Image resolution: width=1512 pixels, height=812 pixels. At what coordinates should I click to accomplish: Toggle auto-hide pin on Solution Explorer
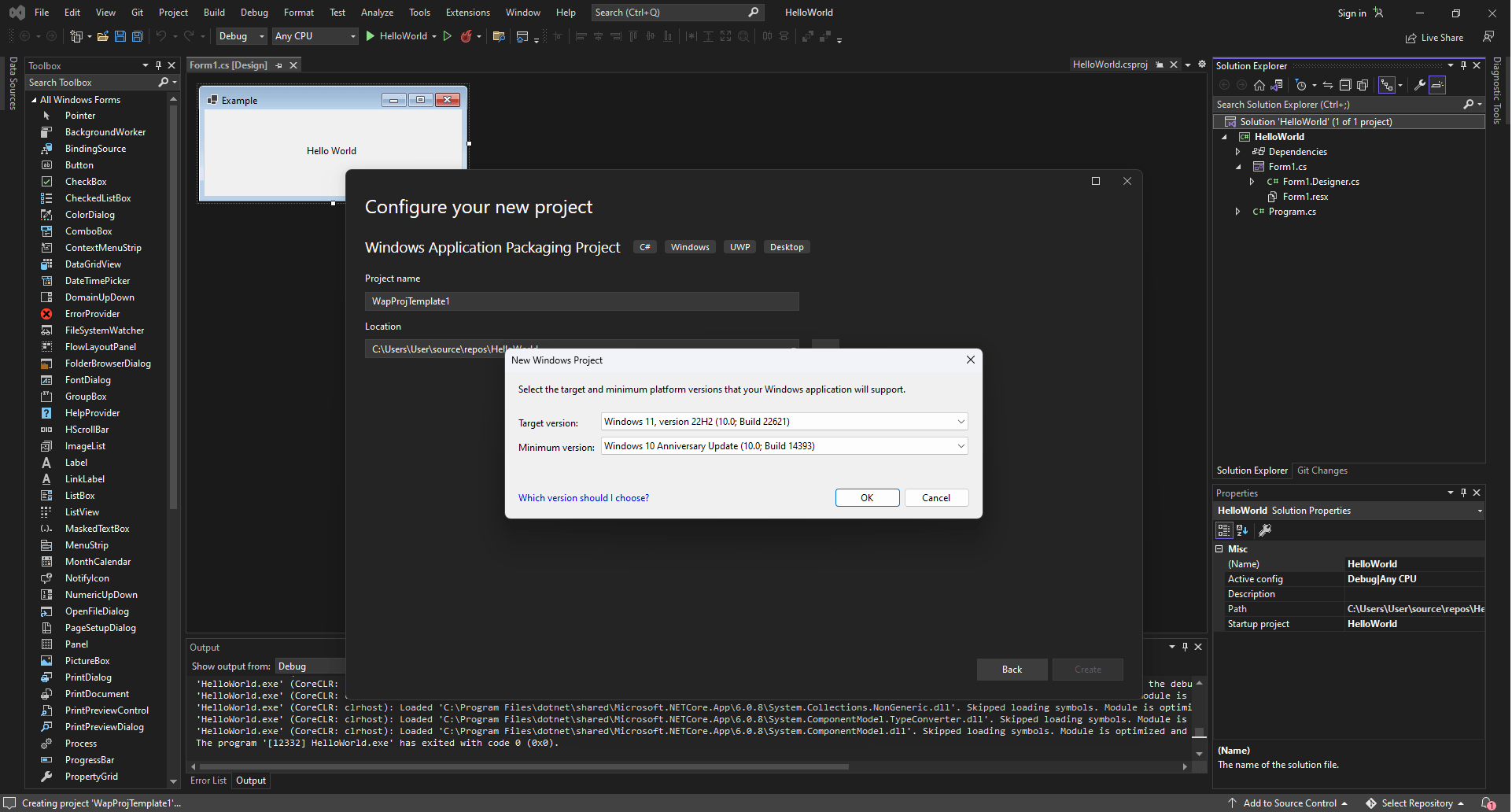click(x=1463, y=66)
